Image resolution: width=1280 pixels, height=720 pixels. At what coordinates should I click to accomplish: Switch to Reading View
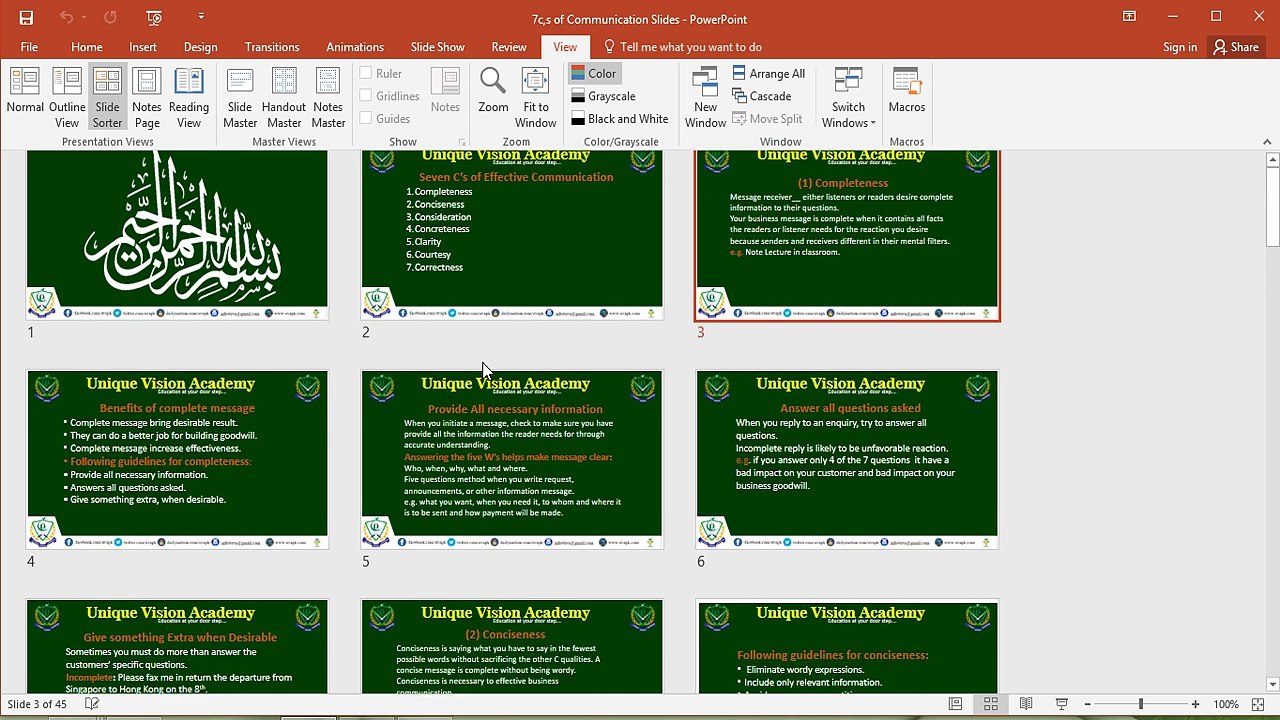coord(189,97)
